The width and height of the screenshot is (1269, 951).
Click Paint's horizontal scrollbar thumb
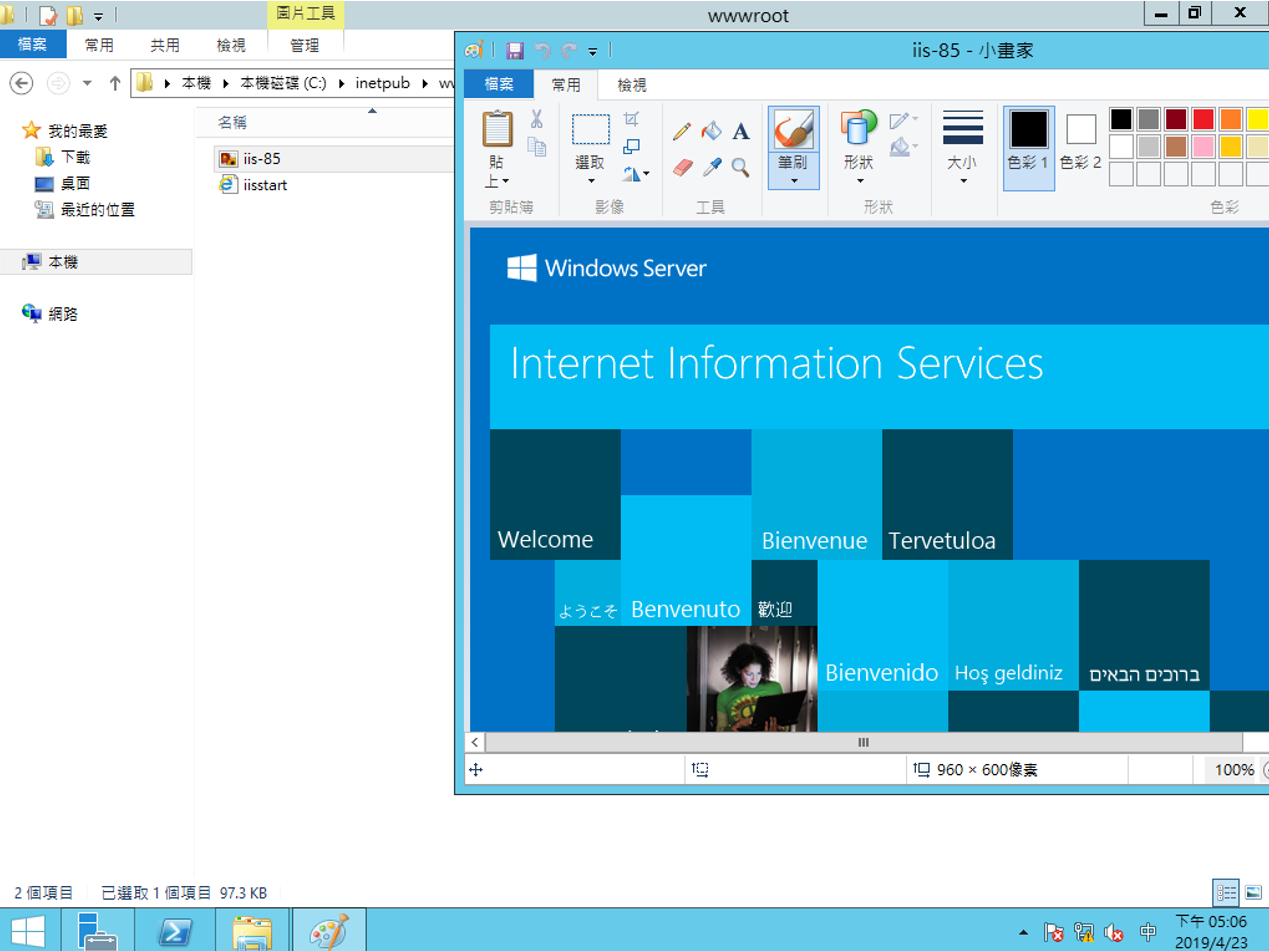pos(863,742)
